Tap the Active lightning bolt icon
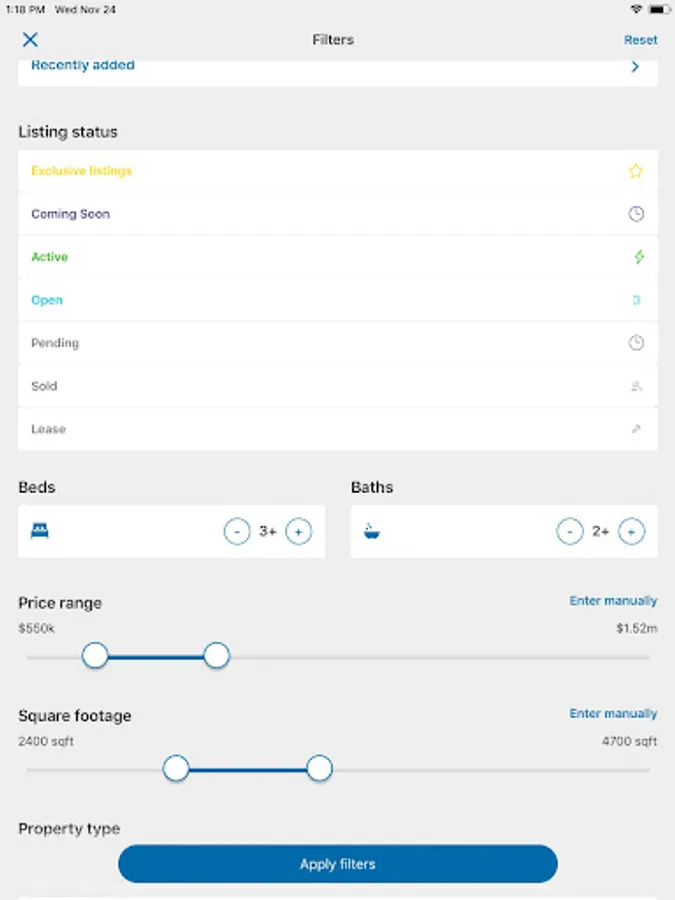 tap(639, 257)
